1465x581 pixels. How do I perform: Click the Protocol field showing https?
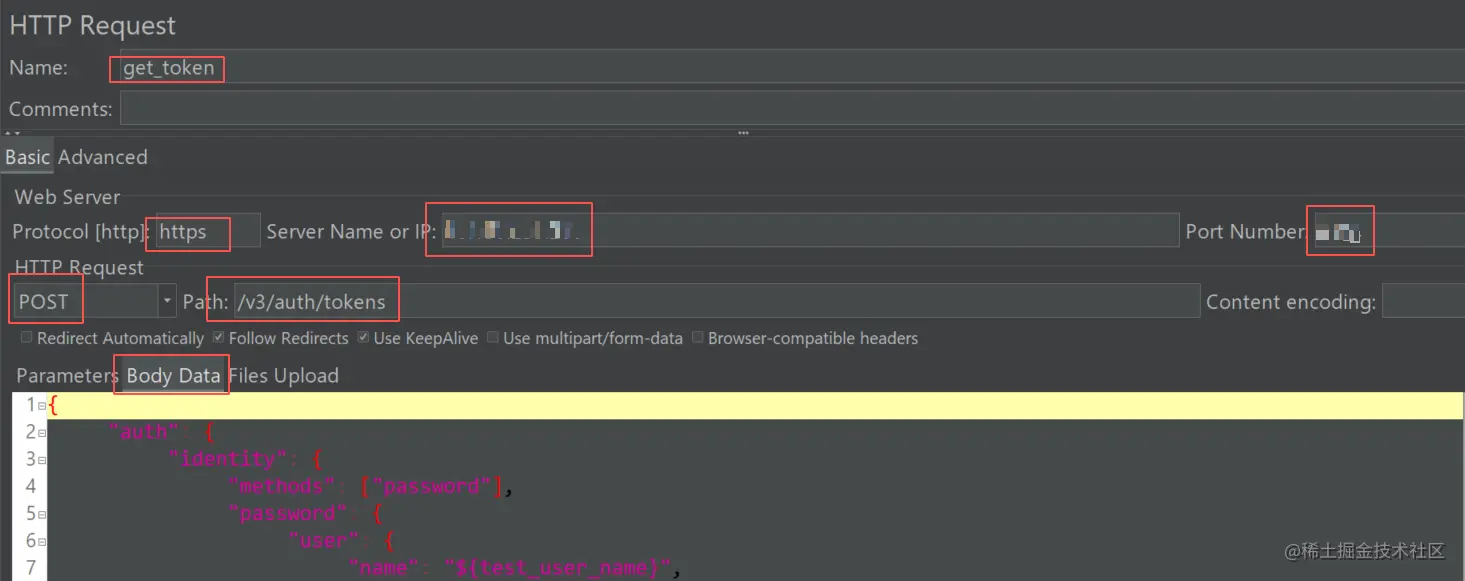(x=207, y=231)
